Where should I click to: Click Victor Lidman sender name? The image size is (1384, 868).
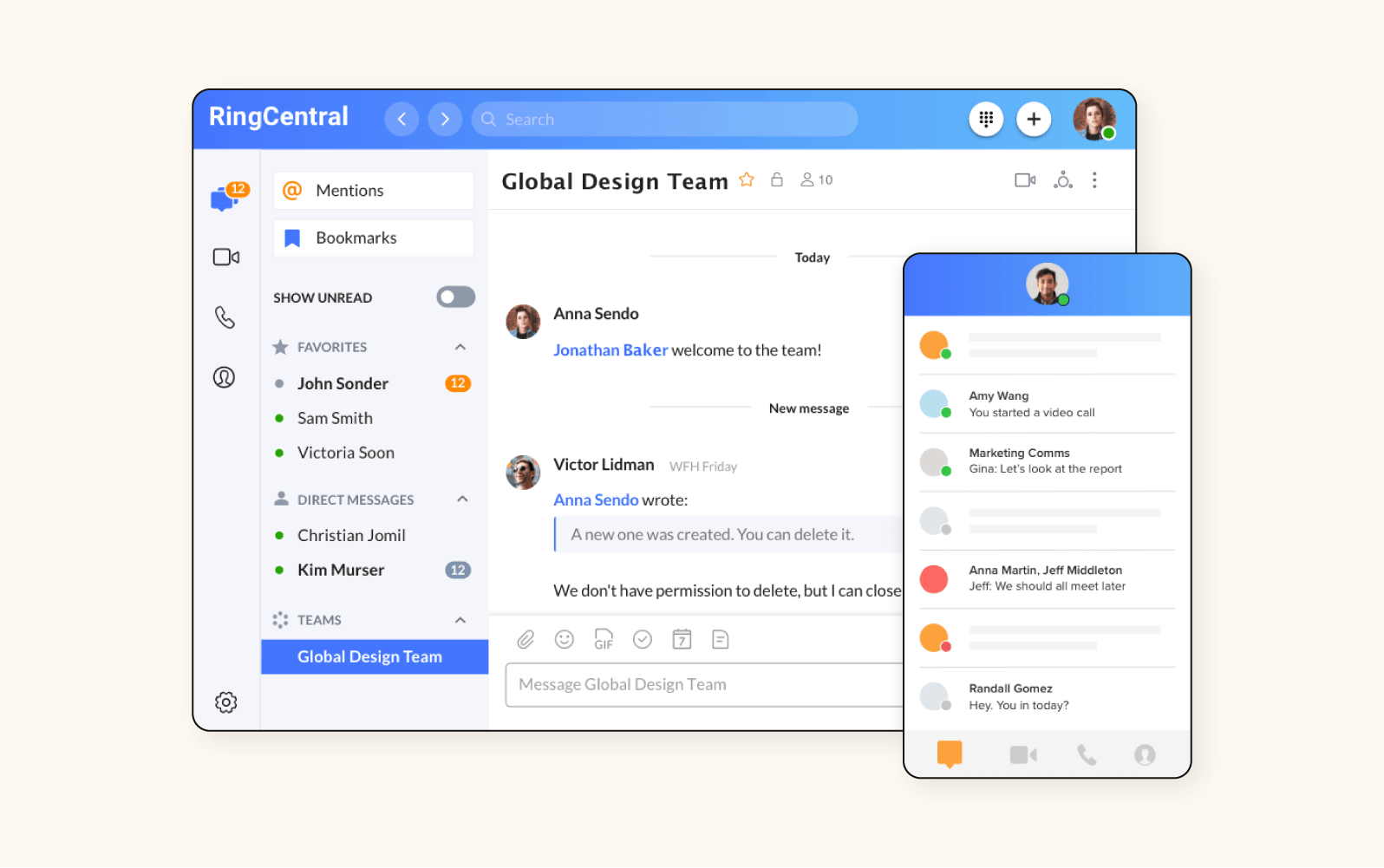604,464
